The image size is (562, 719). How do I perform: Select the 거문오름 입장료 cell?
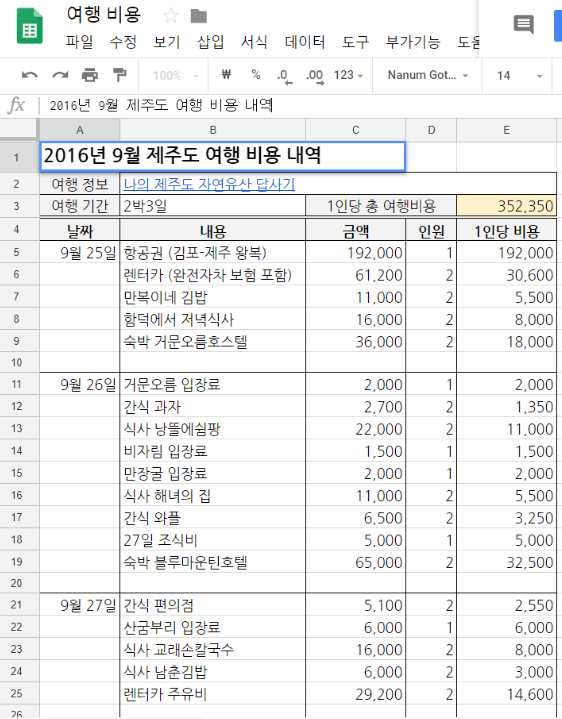click(x=213, y=384)
